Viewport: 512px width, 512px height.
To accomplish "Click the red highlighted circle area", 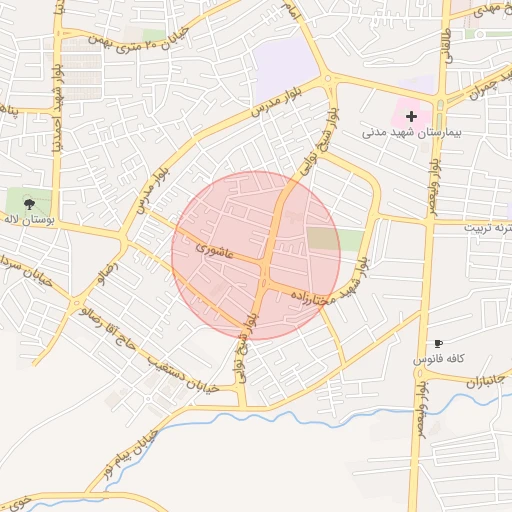I will 256,256.
